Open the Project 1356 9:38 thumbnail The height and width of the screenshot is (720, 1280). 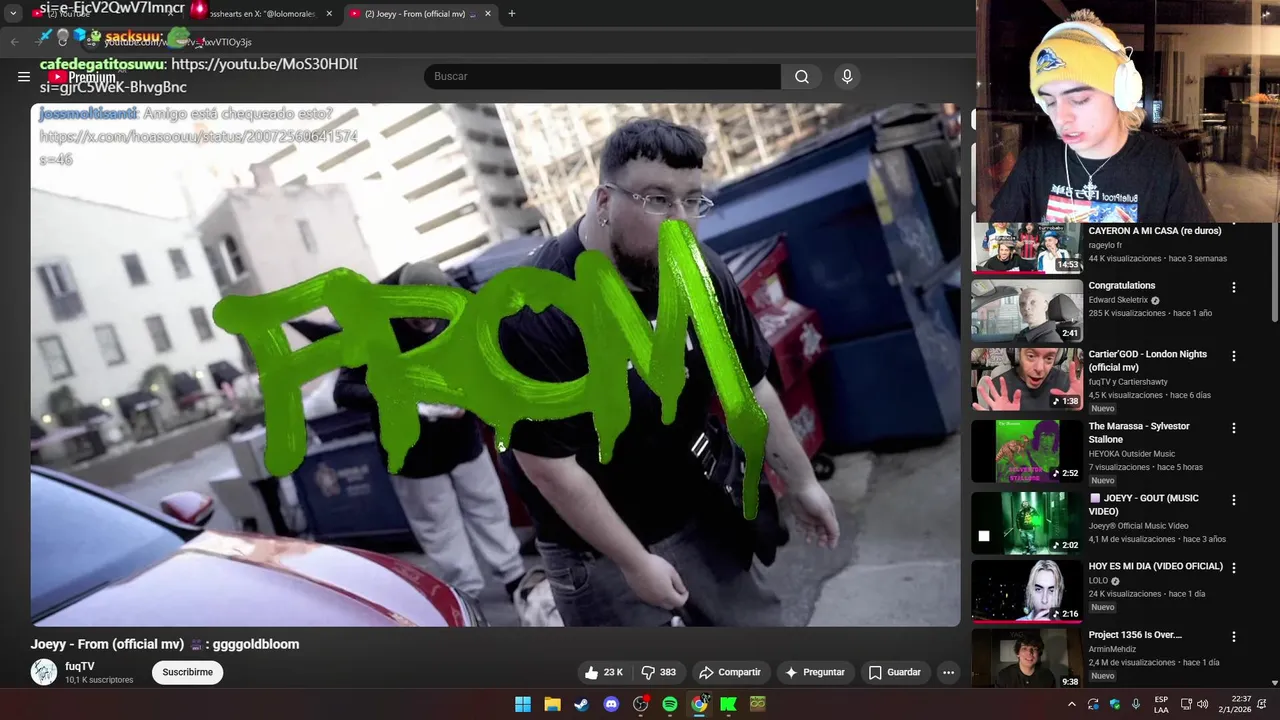tap(1027, 658)
